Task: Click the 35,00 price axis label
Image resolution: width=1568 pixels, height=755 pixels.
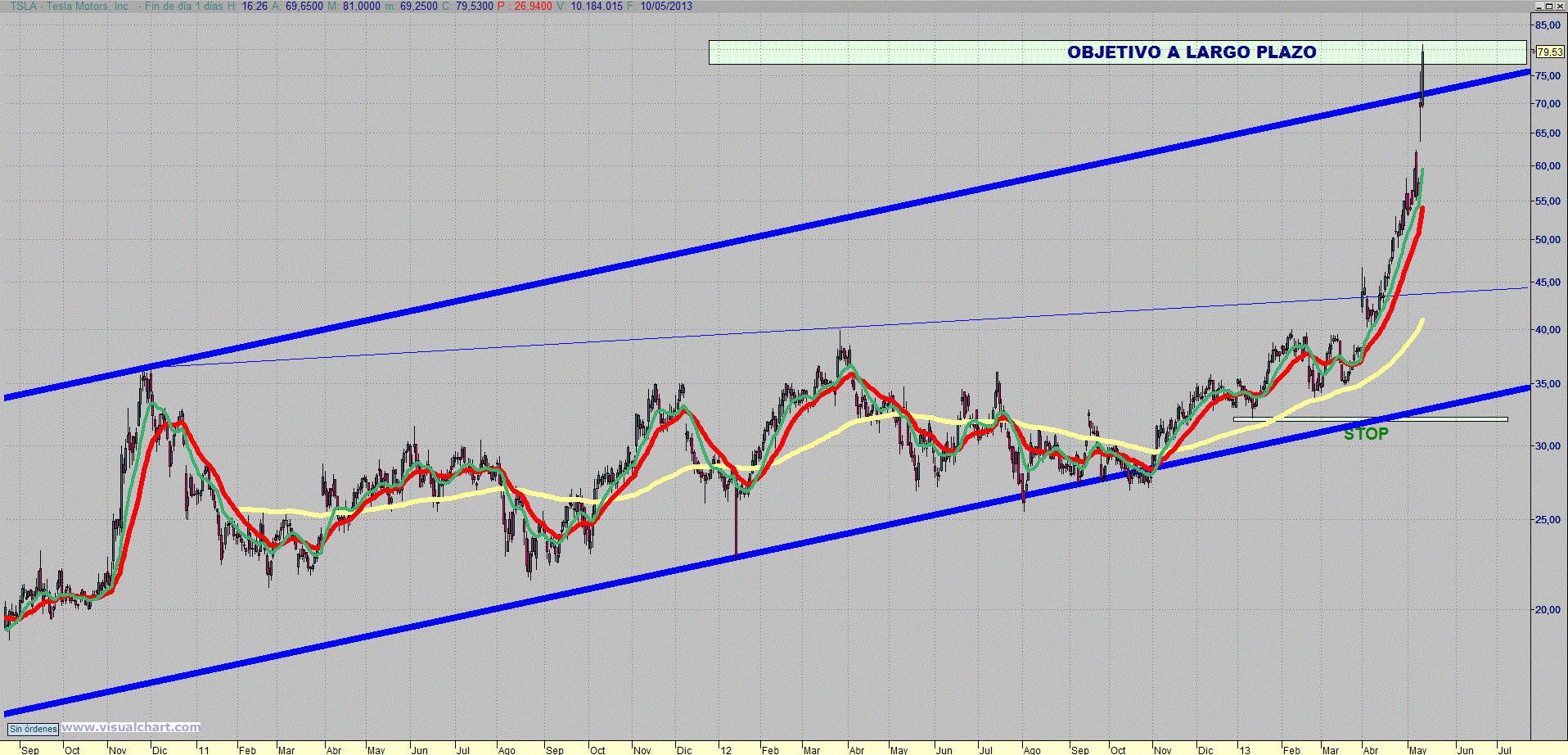Action: [x=1548, y=384]
